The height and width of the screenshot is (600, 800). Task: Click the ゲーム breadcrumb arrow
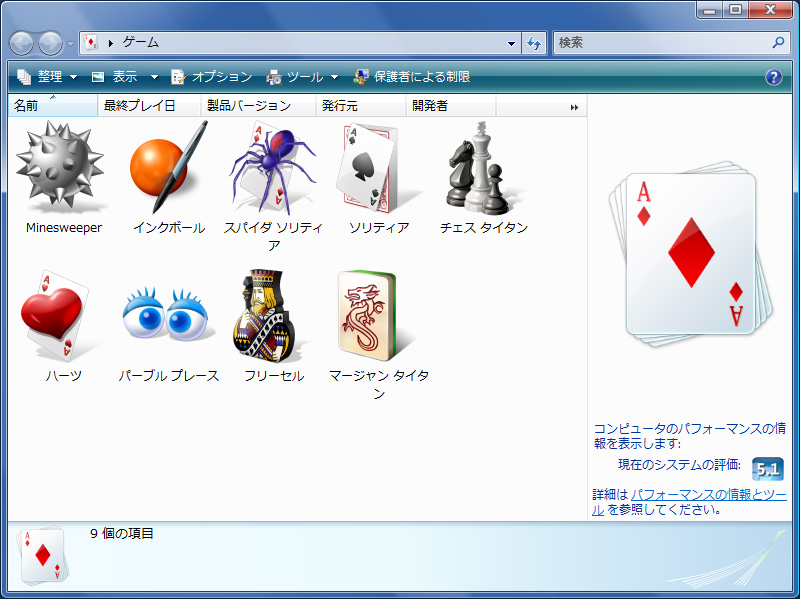(x=111, y=43)
